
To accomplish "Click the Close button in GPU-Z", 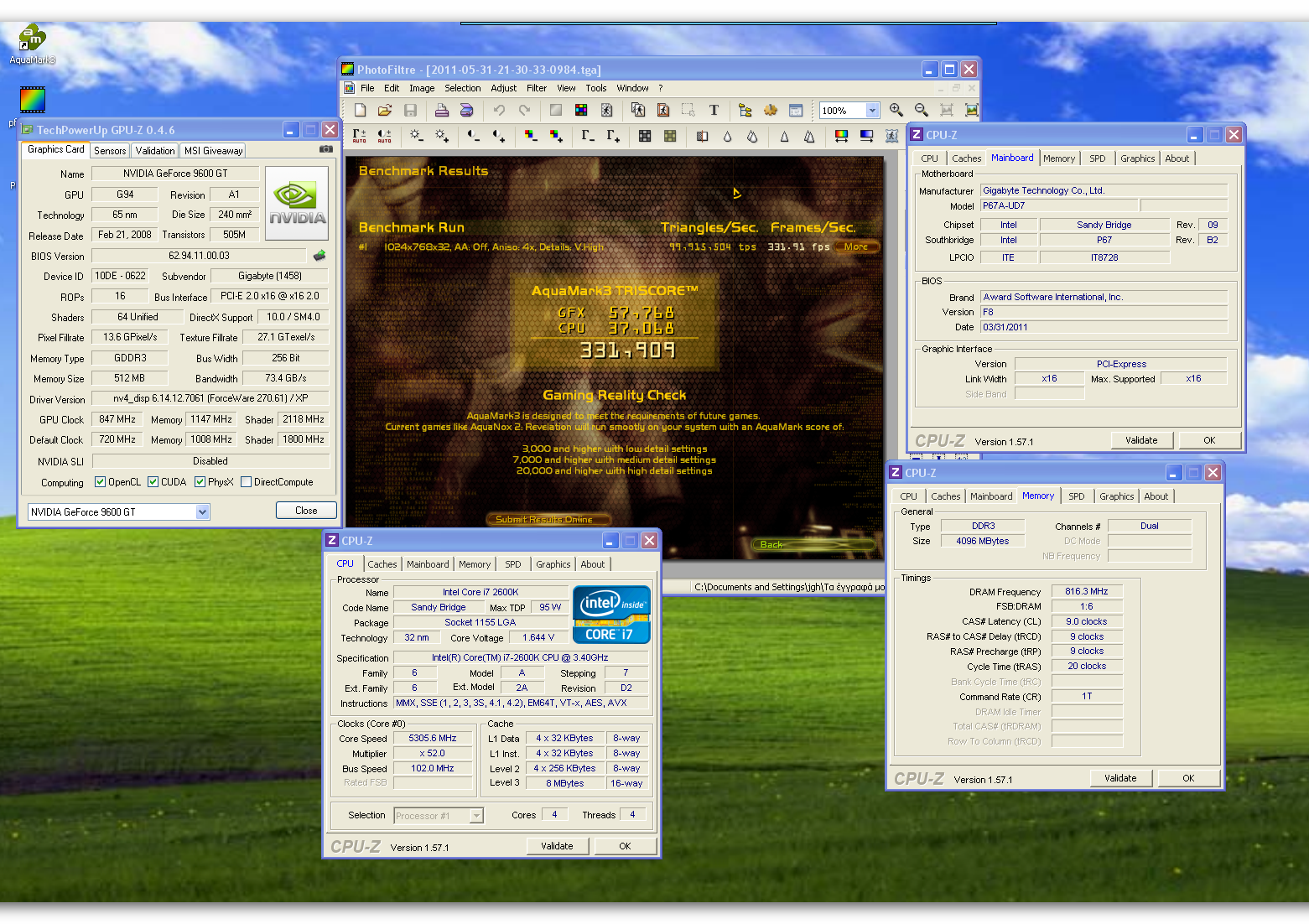I will [x=306, y=511].
